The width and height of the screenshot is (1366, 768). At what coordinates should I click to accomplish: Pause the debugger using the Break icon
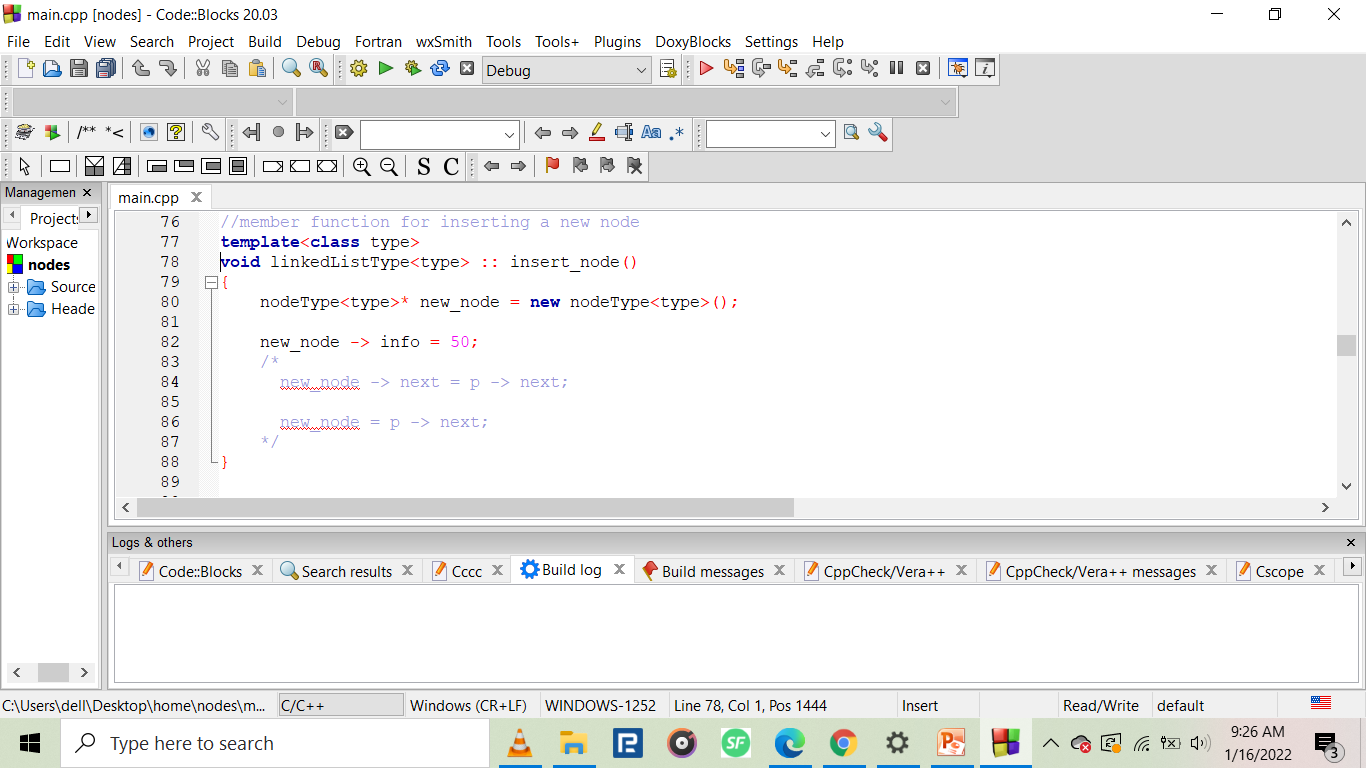pyautogui.click(x=895, y=68)
